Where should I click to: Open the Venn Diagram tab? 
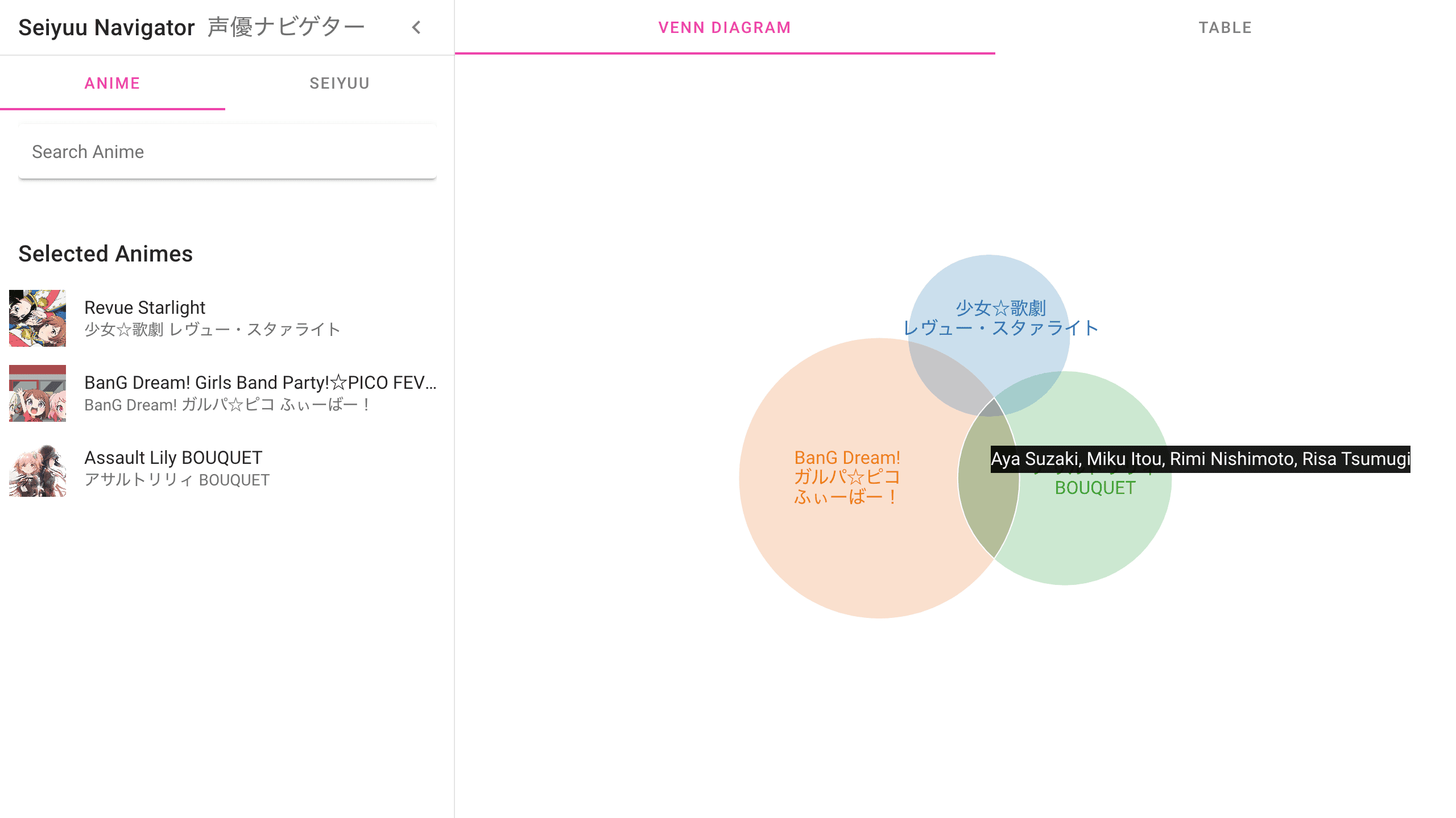(x=725, y=27)
